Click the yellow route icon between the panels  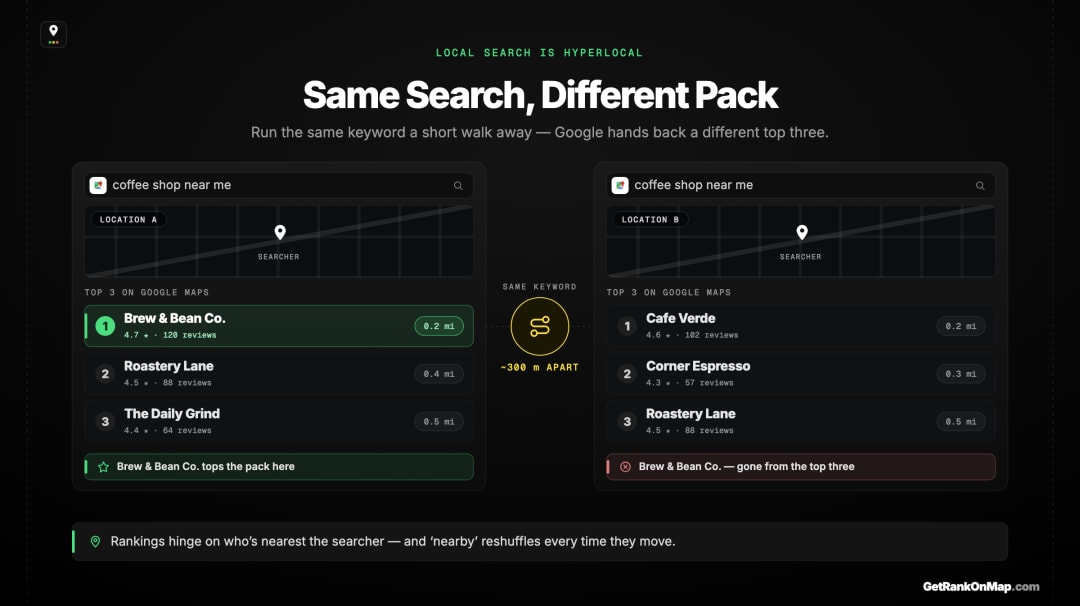[x=540, y=326]
